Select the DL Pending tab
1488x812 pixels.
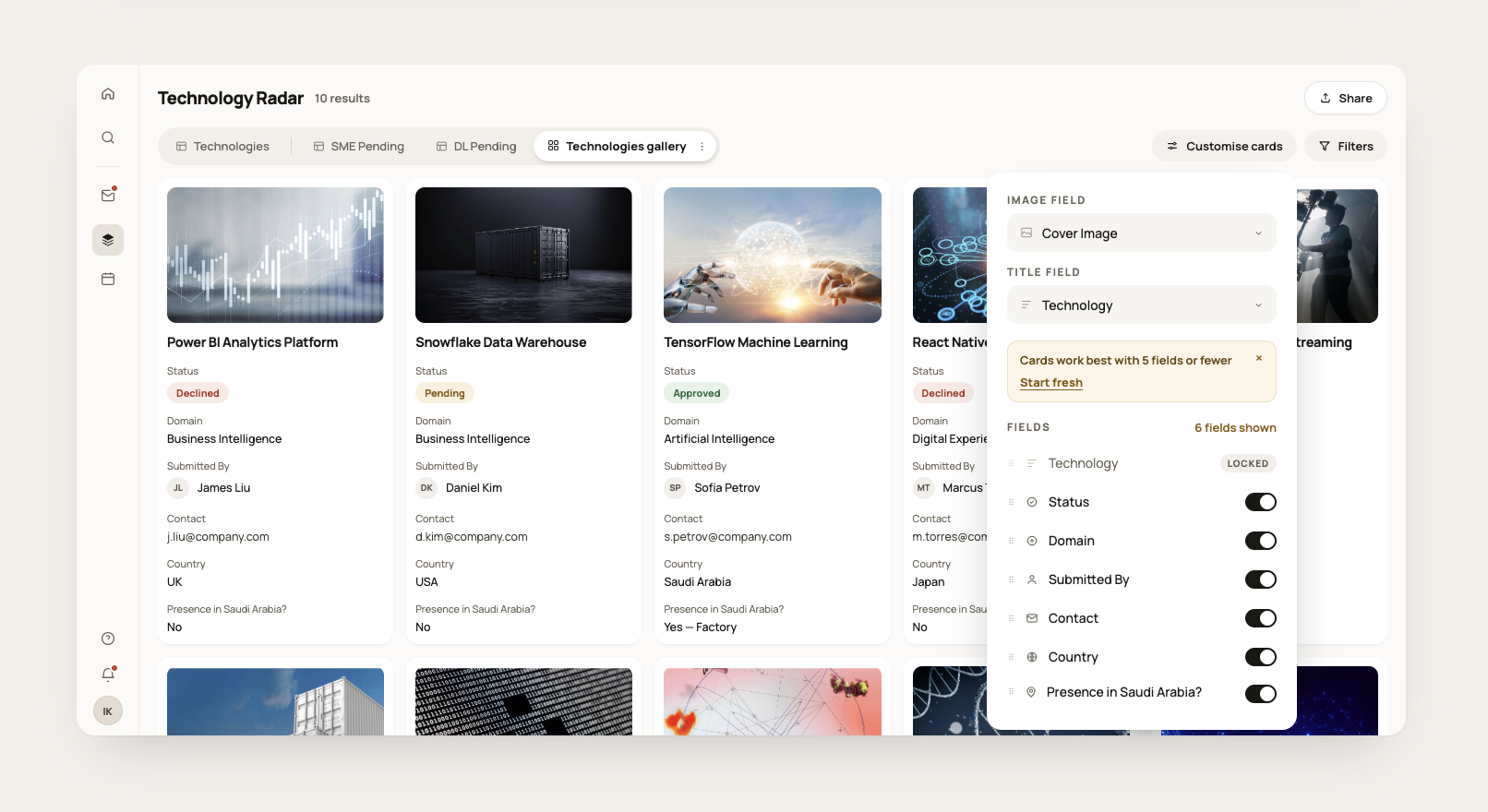tap(476, 147)
